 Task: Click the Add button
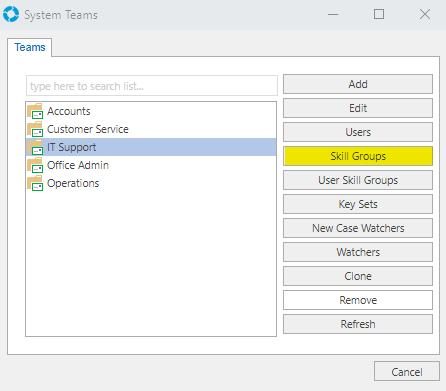(x=358, y=84)
